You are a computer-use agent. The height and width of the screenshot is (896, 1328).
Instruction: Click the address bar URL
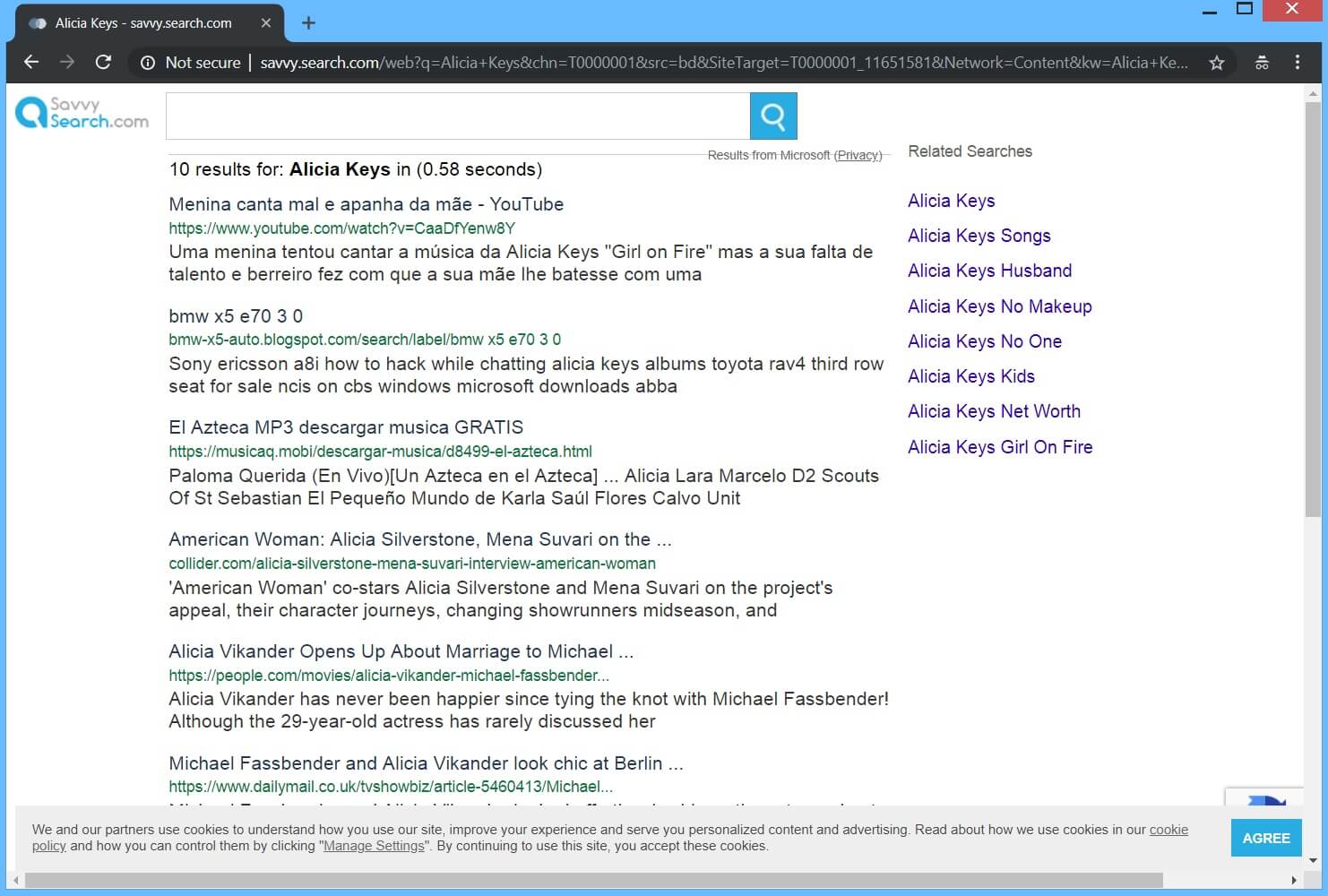(724, 63)
